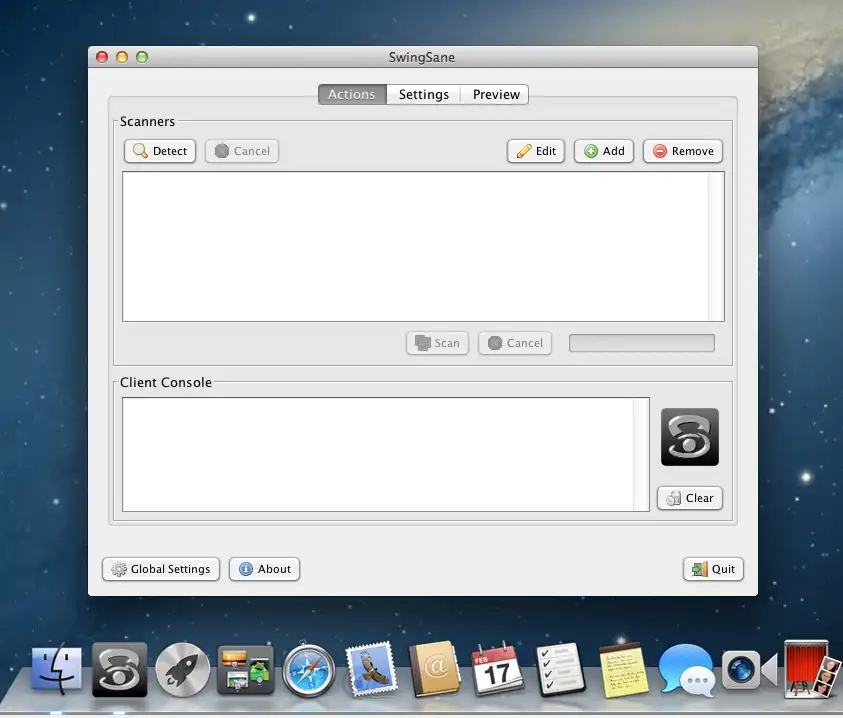This screenshot has height=718, width=843.
Task: Quit SwingSane
Action: pyautogui.click(x=713, y=569)
